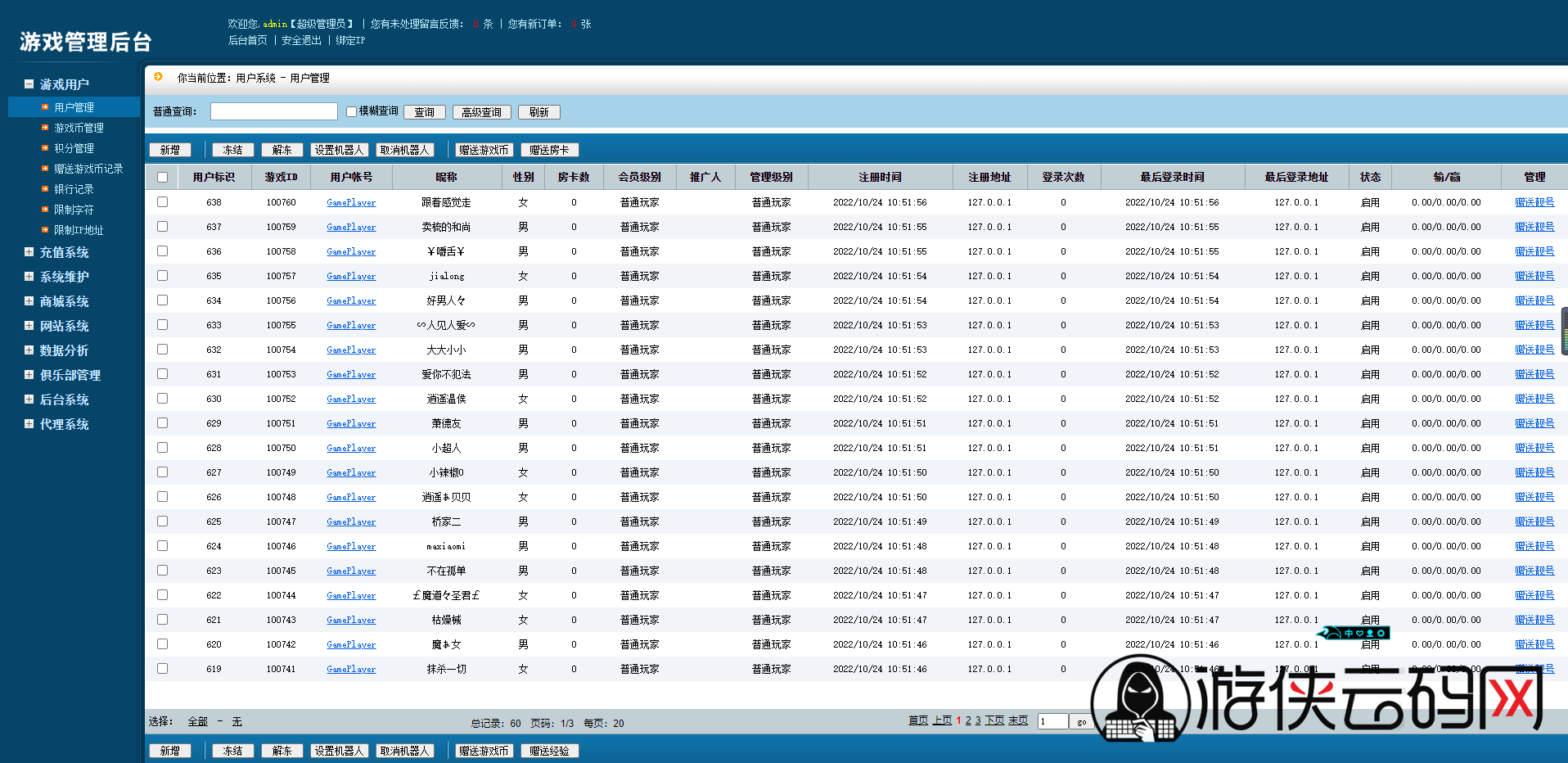
Task: Focus the 普通查询 search field
Action: (274, 111)
